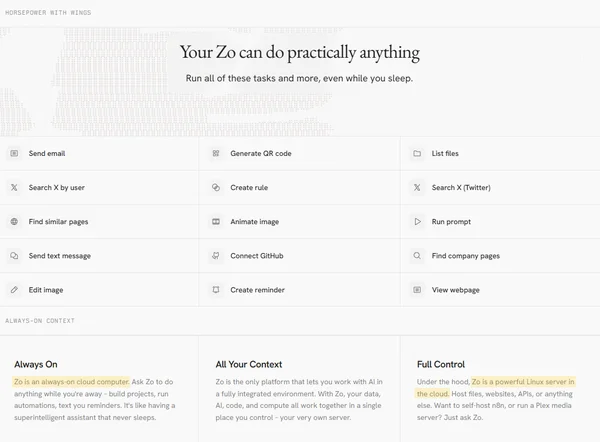Choose the Send text message task

pyautogui.click(x=60, y=255)
